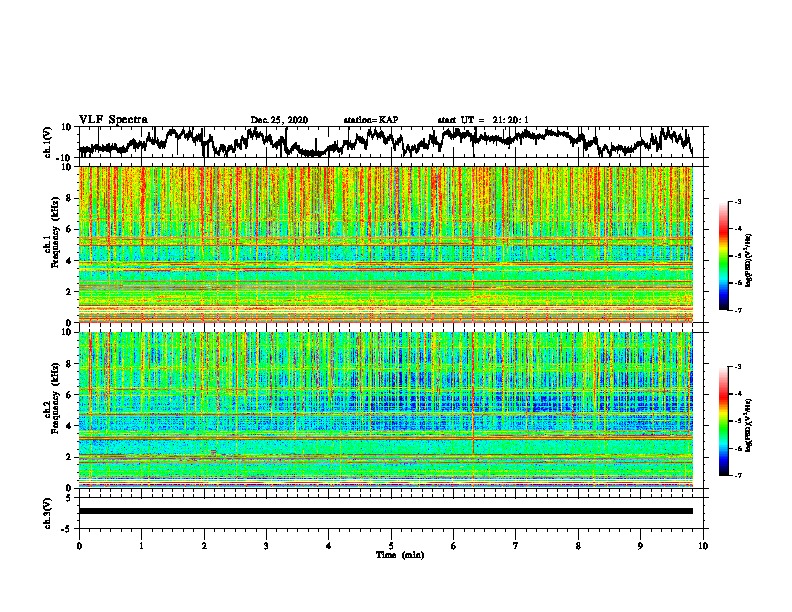Image resolution: width=792 pixels, height=612 pixels.
Task: Click time axis tick label '2'
Action: coord(204,546)
